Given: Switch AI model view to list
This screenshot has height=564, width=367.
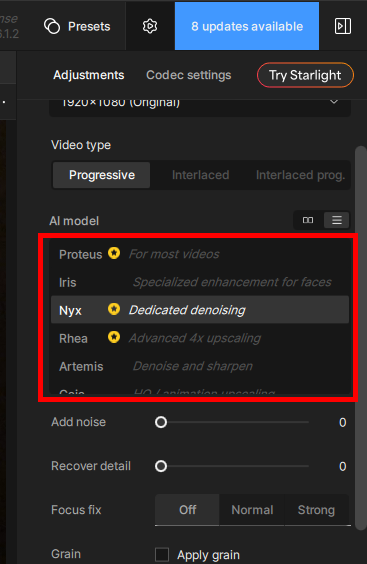Looking at the screenshot, I should 337,220.
